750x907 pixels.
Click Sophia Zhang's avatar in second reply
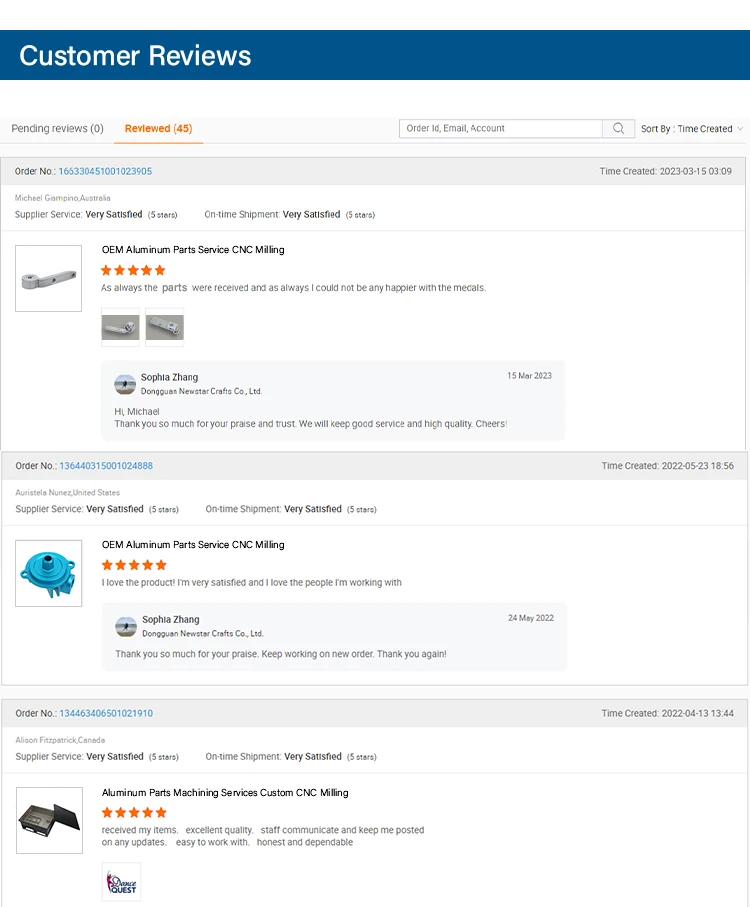[126, 627]
